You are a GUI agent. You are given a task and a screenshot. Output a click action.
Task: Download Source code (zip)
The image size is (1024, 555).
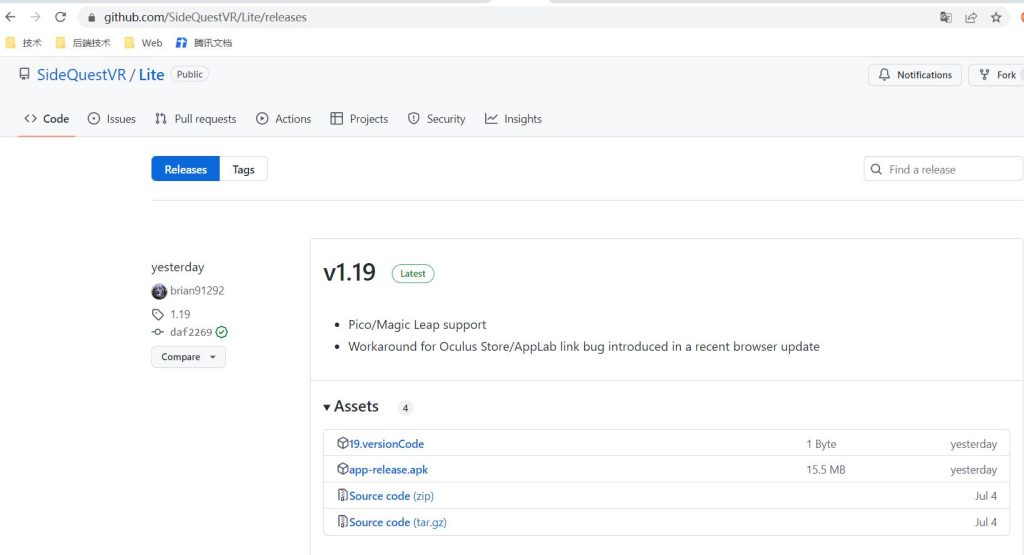click(391, 496)
